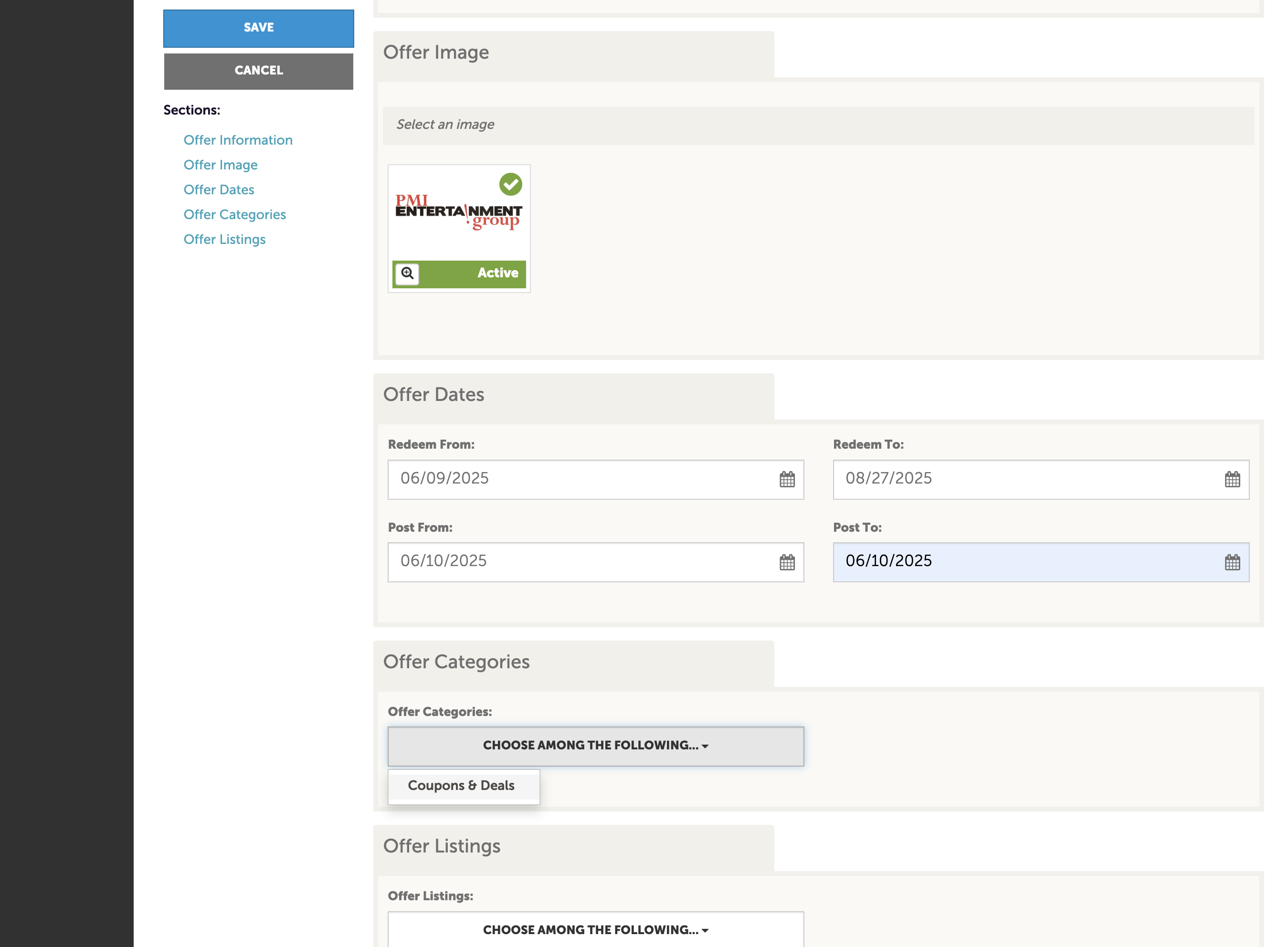Edit the Post To date field
Viewport: 1288px width, 947px height.
point(1040,562)
